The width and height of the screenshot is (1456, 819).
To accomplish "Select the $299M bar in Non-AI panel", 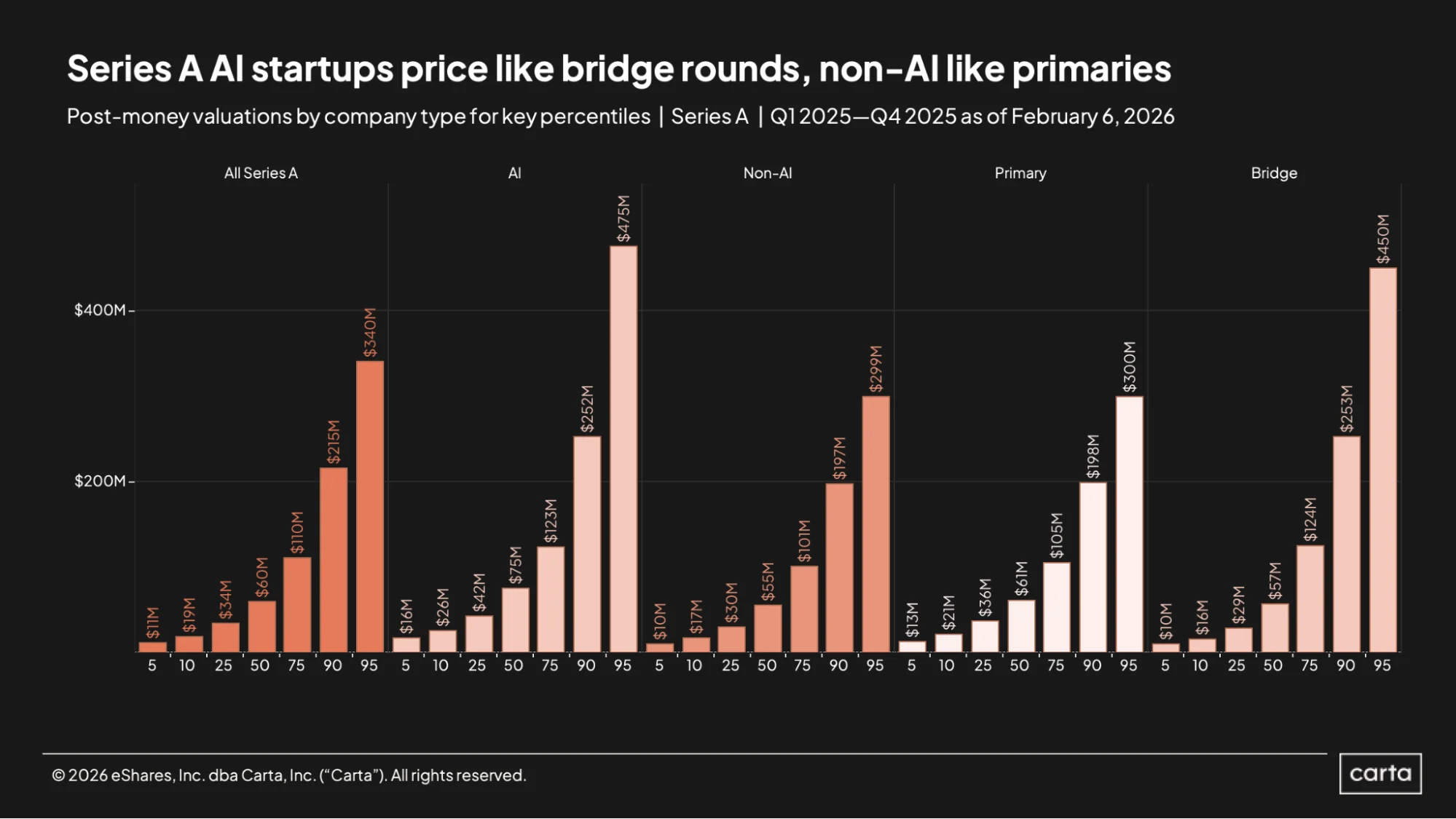I will point(875,524).
